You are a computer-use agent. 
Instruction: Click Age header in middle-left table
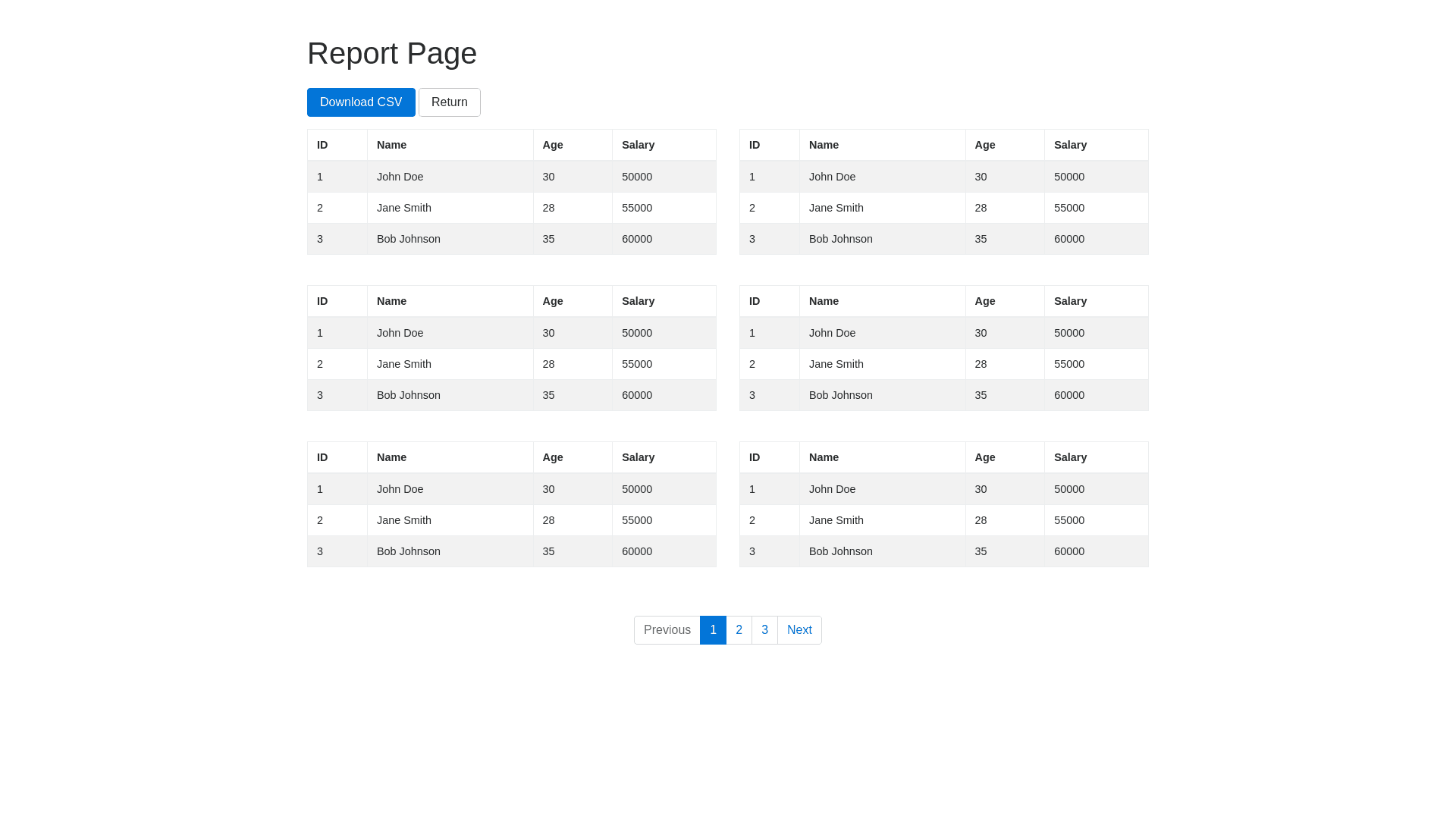tap(553, 301)
